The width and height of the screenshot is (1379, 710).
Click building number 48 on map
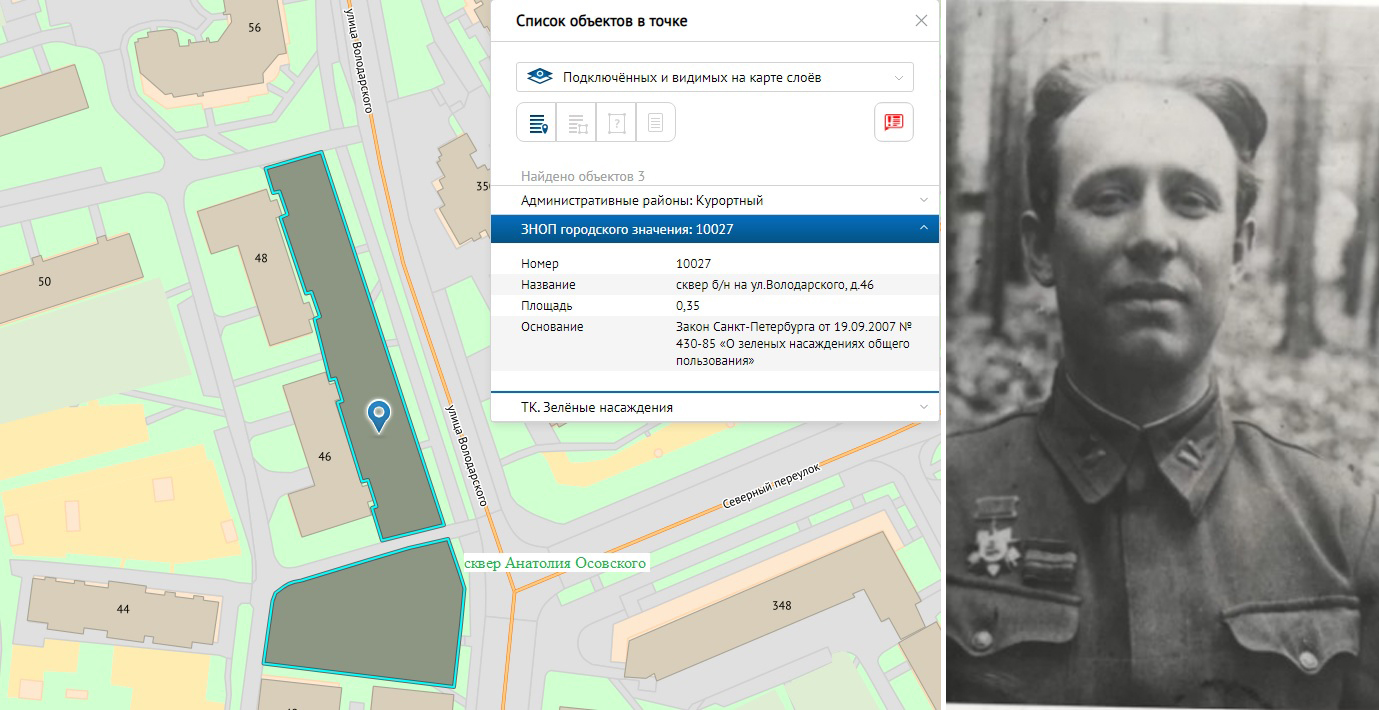pyautogui.click(x=261, y=259)
